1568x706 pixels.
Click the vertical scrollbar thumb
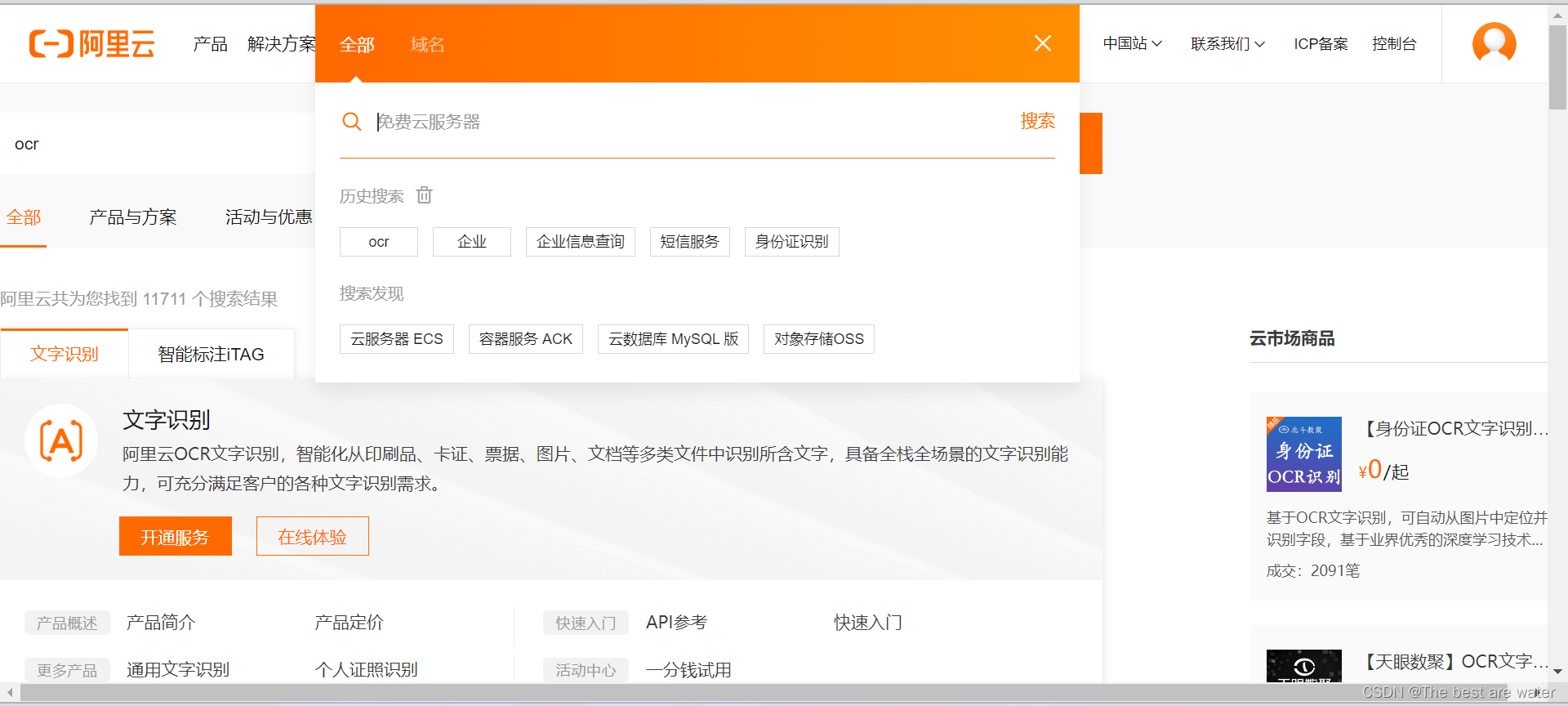pos(1557,66)
